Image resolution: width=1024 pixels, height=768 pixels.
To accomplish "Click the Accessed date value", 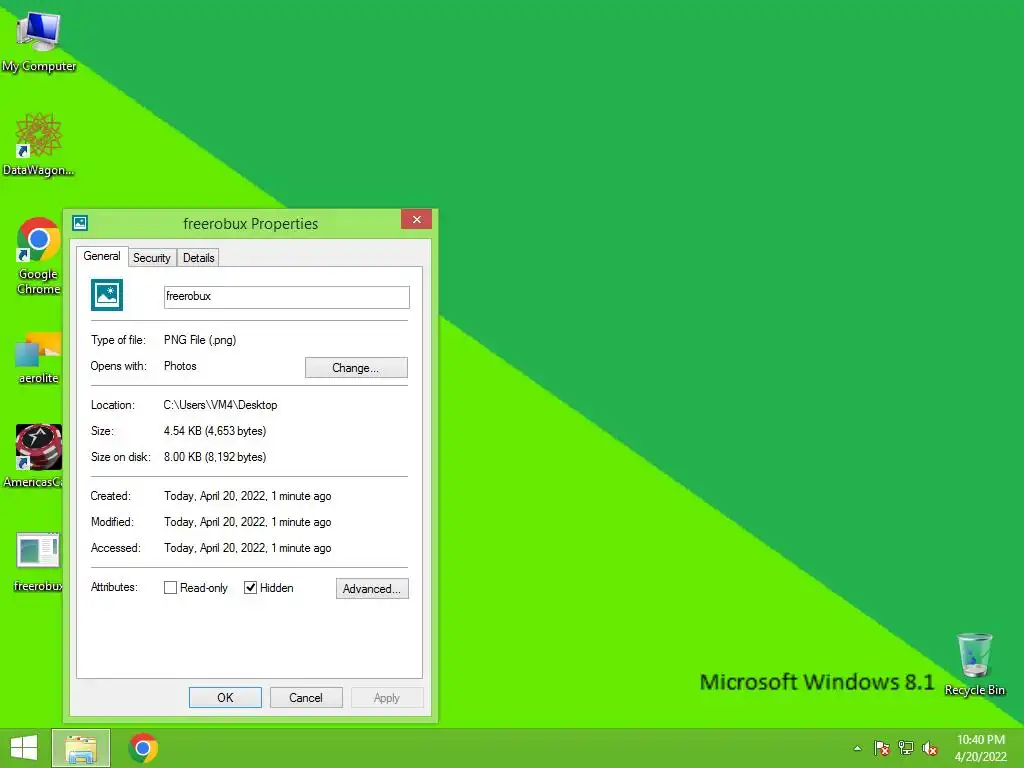I will pos(248,549).
